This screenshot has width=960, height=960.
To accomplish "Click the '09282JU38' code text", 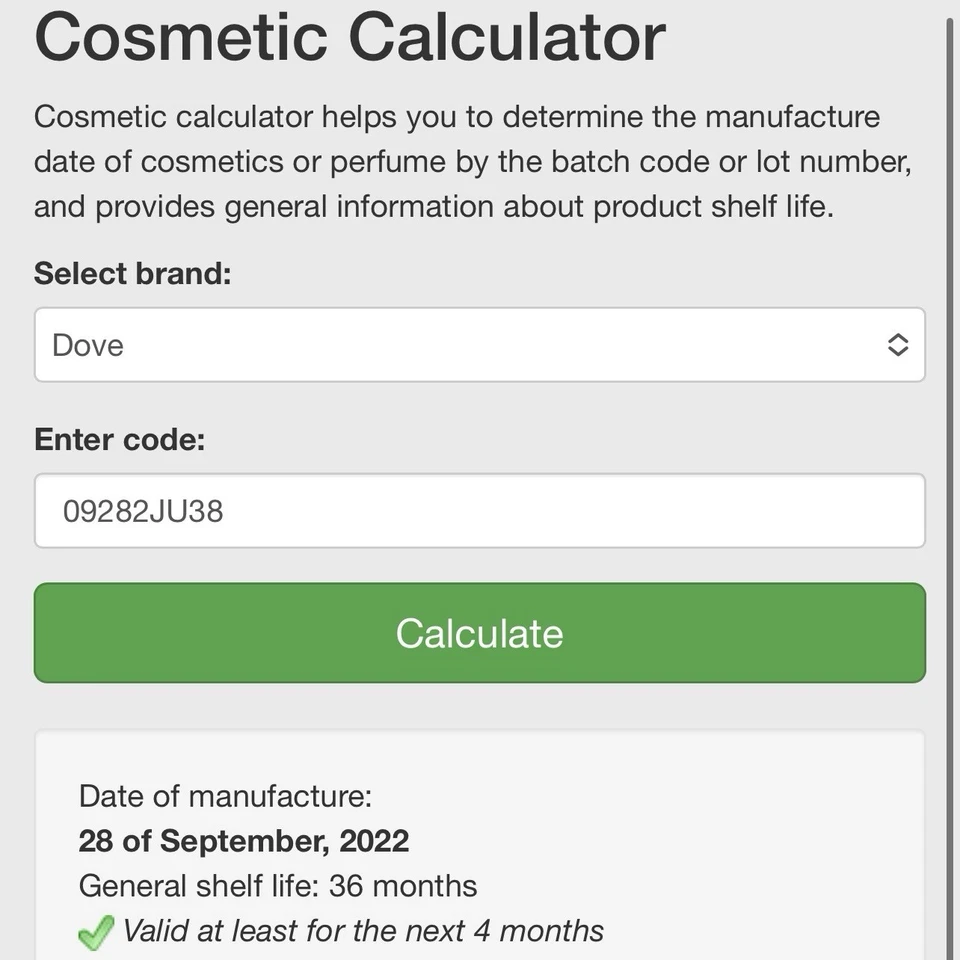I will click(x=143, y=512).
